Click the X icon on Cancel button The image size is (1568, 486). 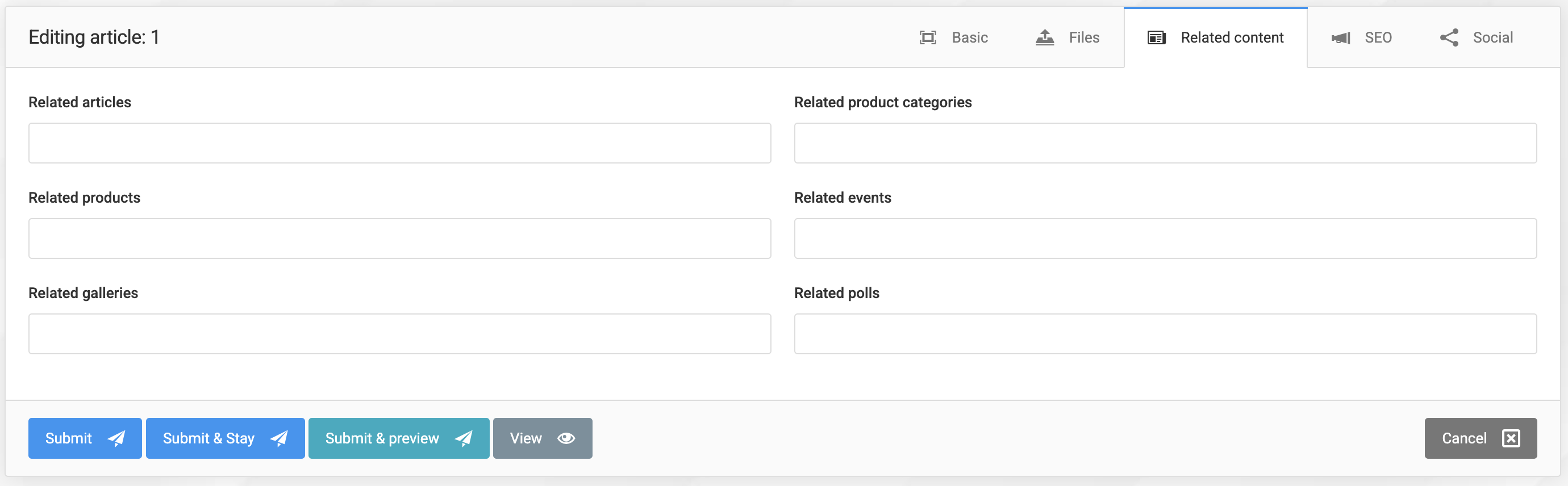click(1511, 438)
